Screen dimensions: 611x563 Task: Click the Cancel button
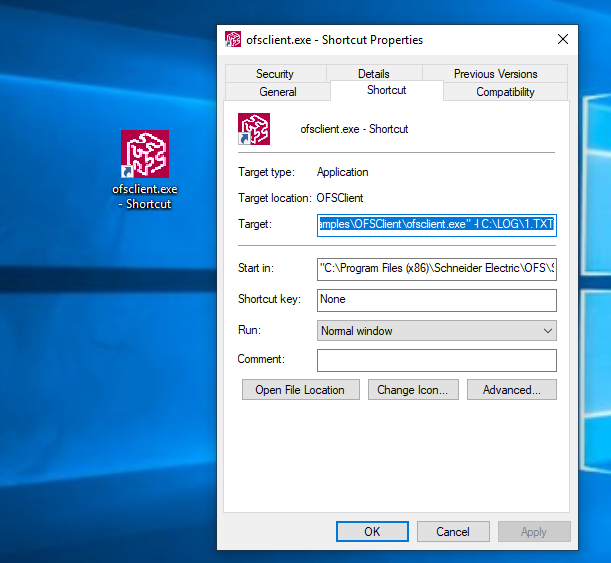tap(453, 531)
